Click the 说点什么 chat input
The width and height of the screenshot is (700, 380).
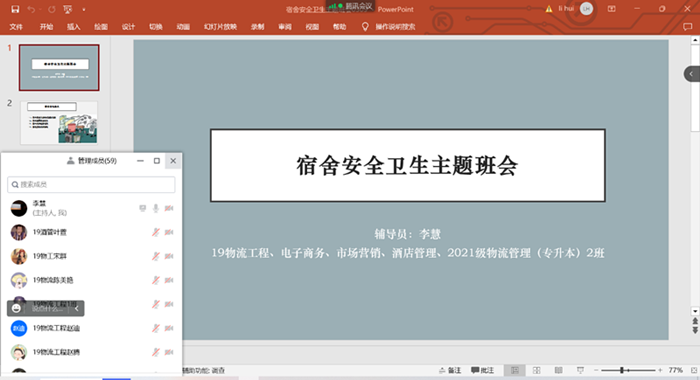point(47,309)
